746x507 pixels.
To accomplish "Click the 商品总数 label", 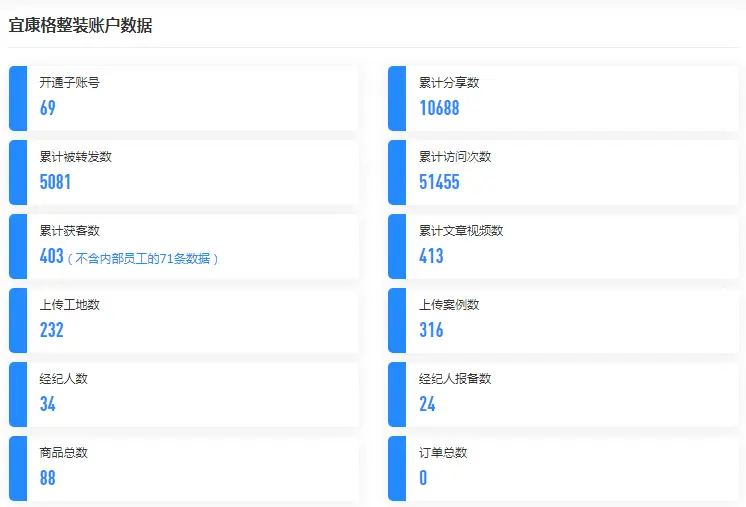I will coord(64,452).
